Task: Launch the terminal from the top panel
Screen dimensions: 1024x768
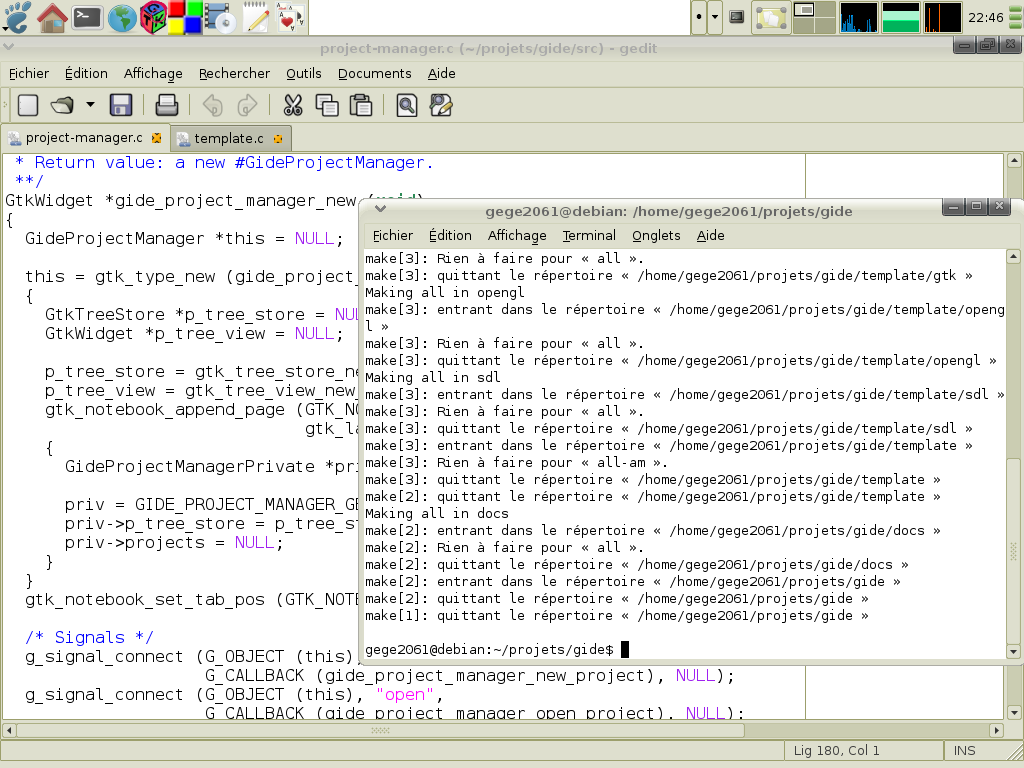Action: (88, 16)
